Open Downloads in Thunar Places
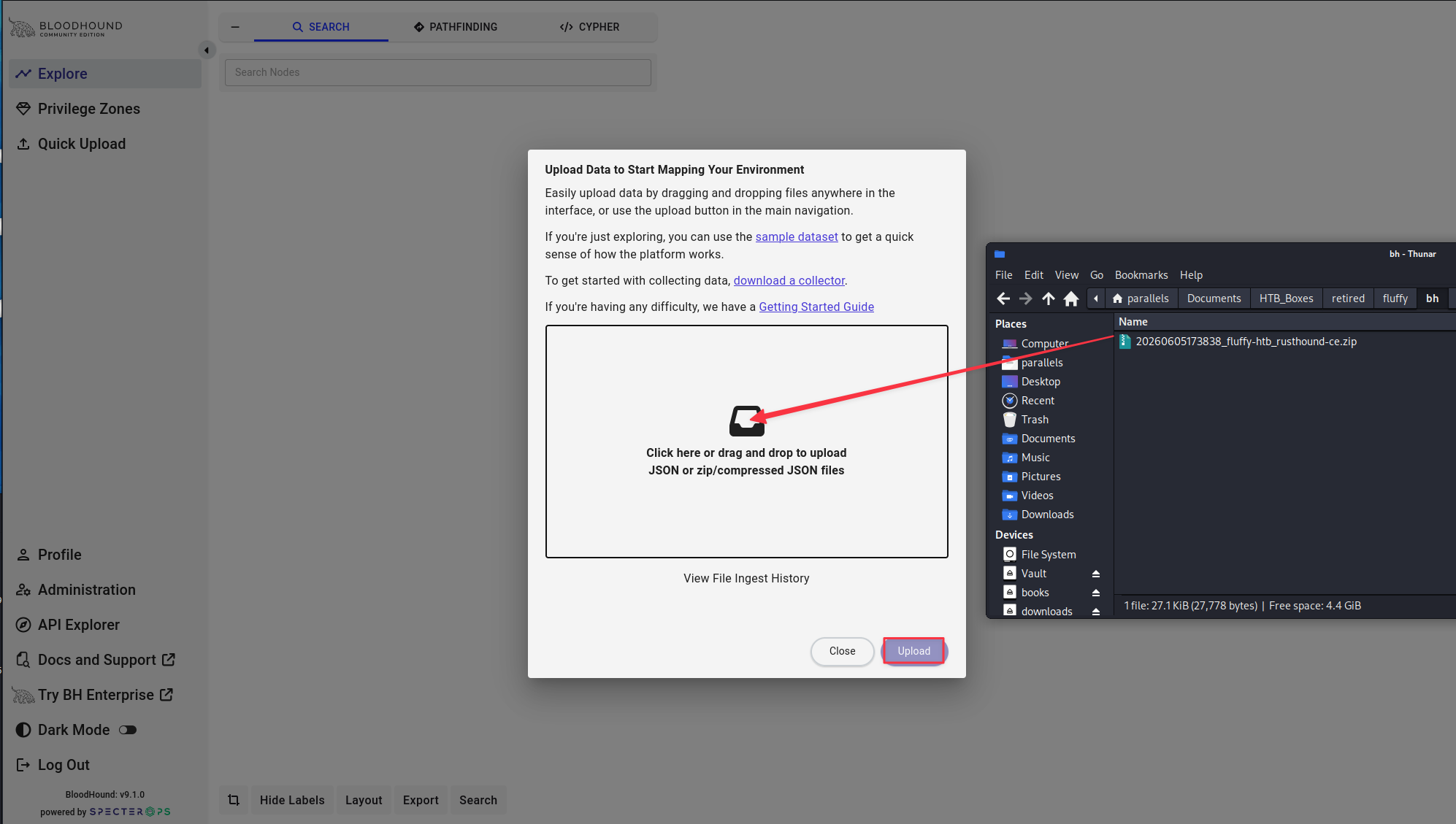Screen dimensions: 1456x824 pos(1047,515)
